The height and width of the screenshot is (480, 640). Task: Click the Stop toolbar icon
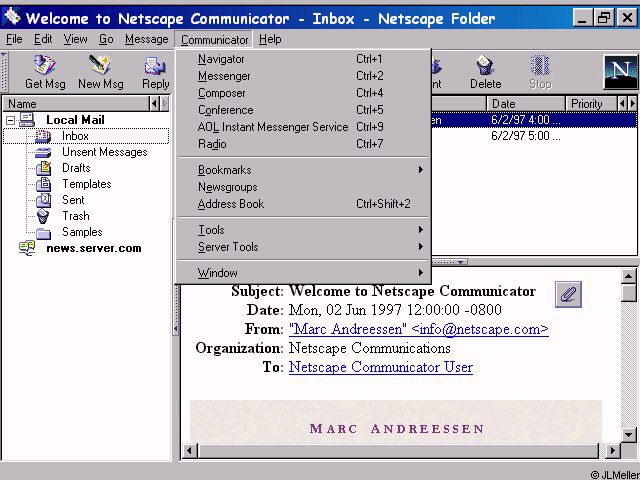click(x=540, y=65)
